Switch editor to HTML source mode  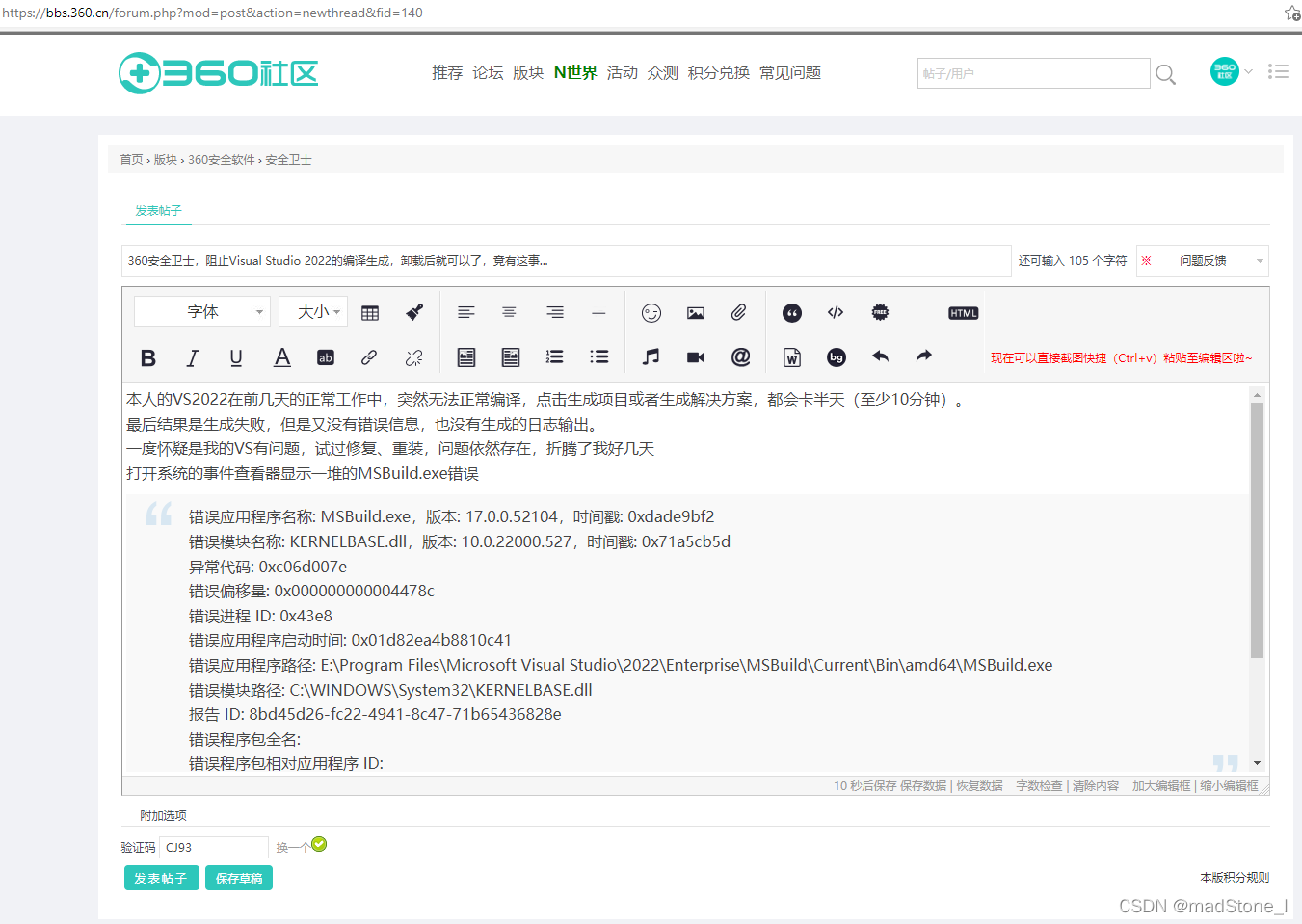click(x=963, y=313)
